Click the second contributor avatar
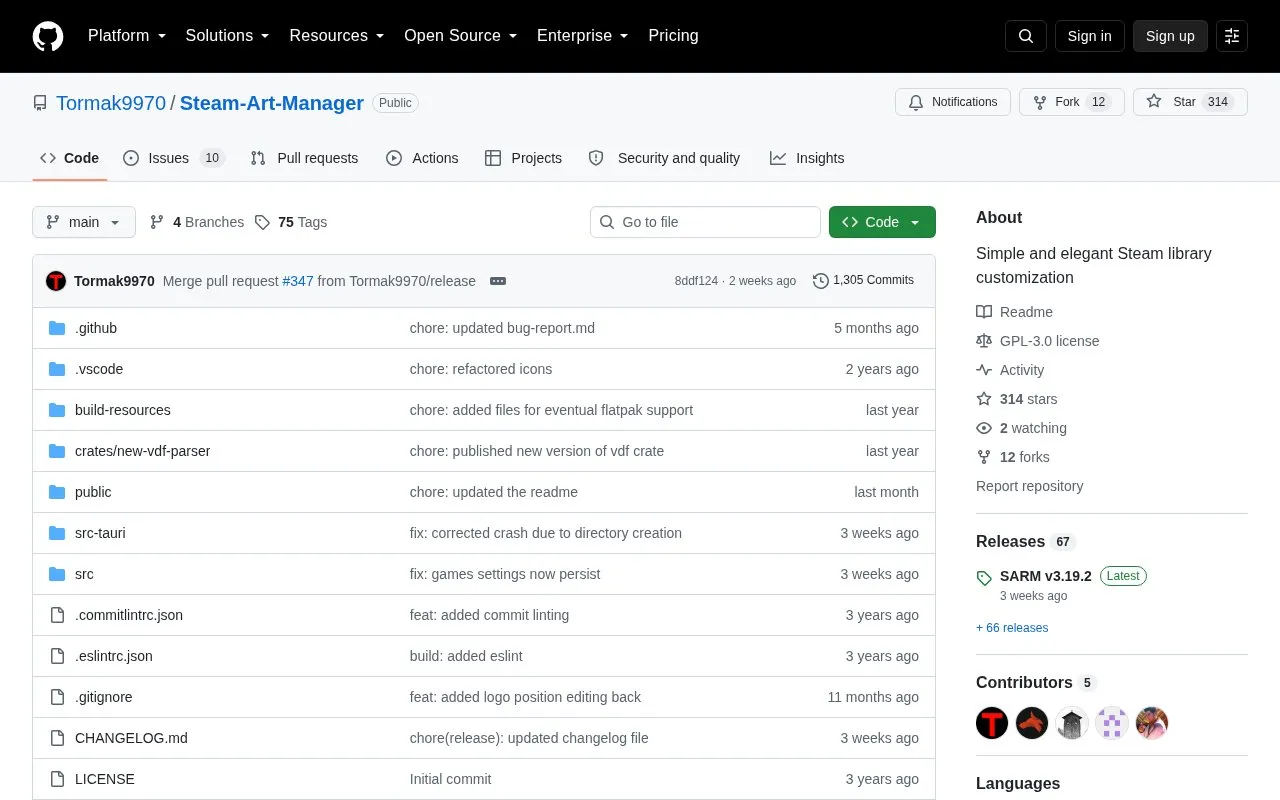Screen dimensions: 1280x800 pyautogui.click(x=1032, y=723)
